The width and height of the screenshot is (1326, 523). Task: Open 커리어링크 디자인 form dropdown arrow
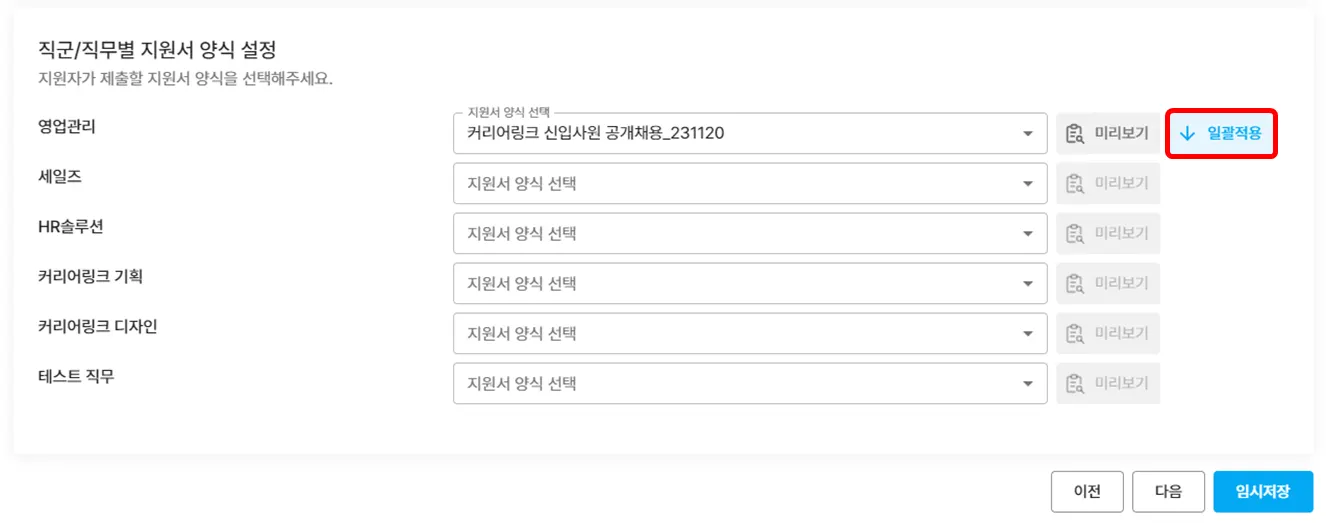(1028, 334)
